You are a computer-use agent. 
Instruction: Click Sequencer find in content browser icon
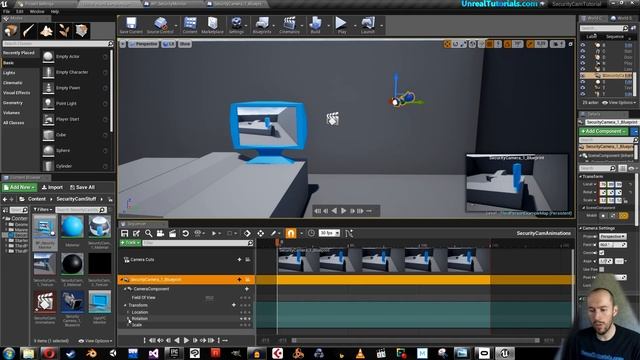pos(149,233)
